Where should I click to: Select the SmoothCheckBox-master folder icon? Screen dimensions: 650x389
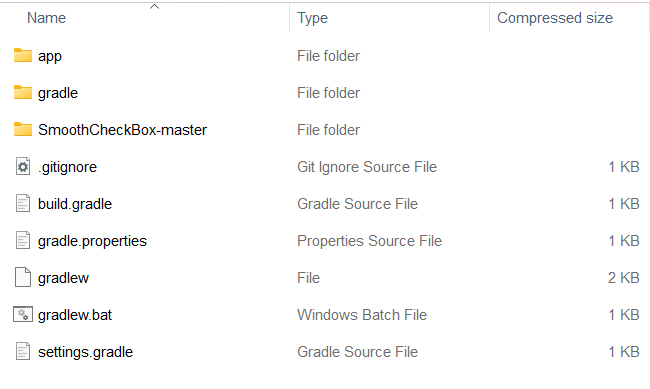tap(23, 129)
